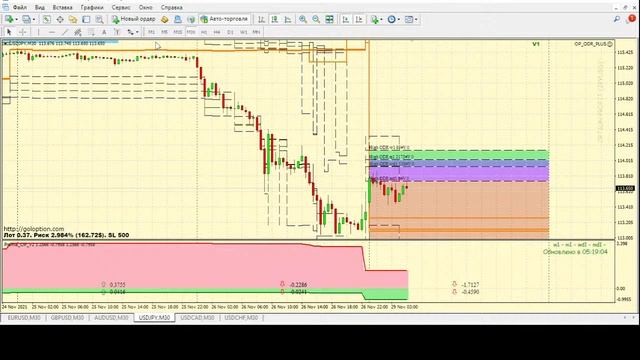Select the crosshair tool
Image resolution: width=640 pixels, height=360 pixels.
(23, 32)
